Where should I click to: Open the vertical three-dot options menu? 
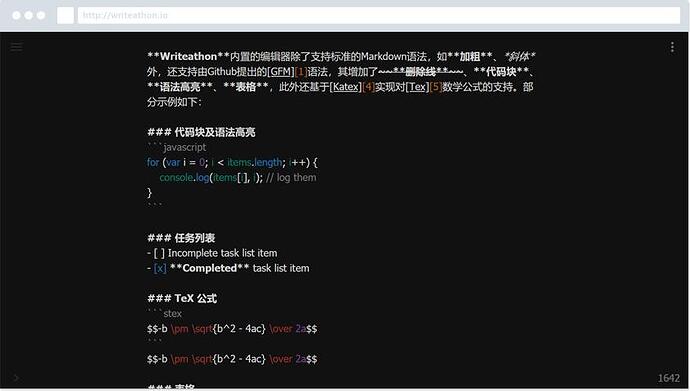[672, 47]
